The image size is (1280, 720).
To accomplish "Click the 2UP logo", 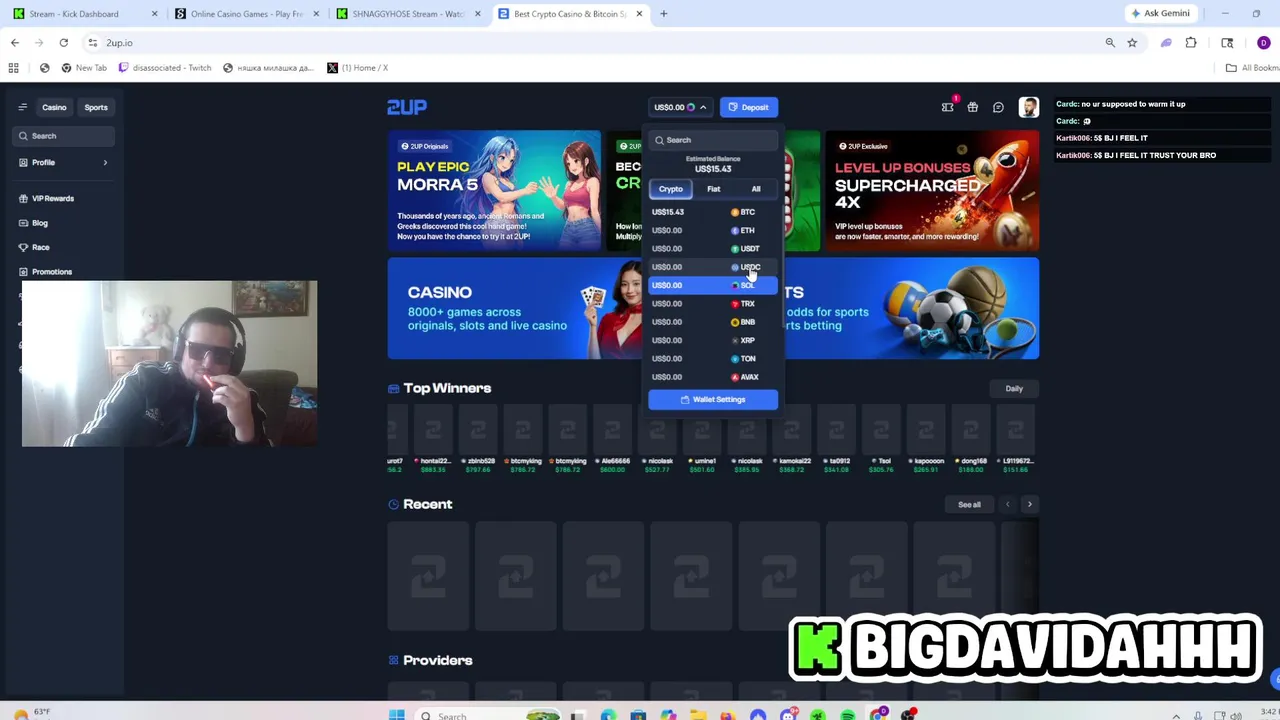I will click(407, 107).
